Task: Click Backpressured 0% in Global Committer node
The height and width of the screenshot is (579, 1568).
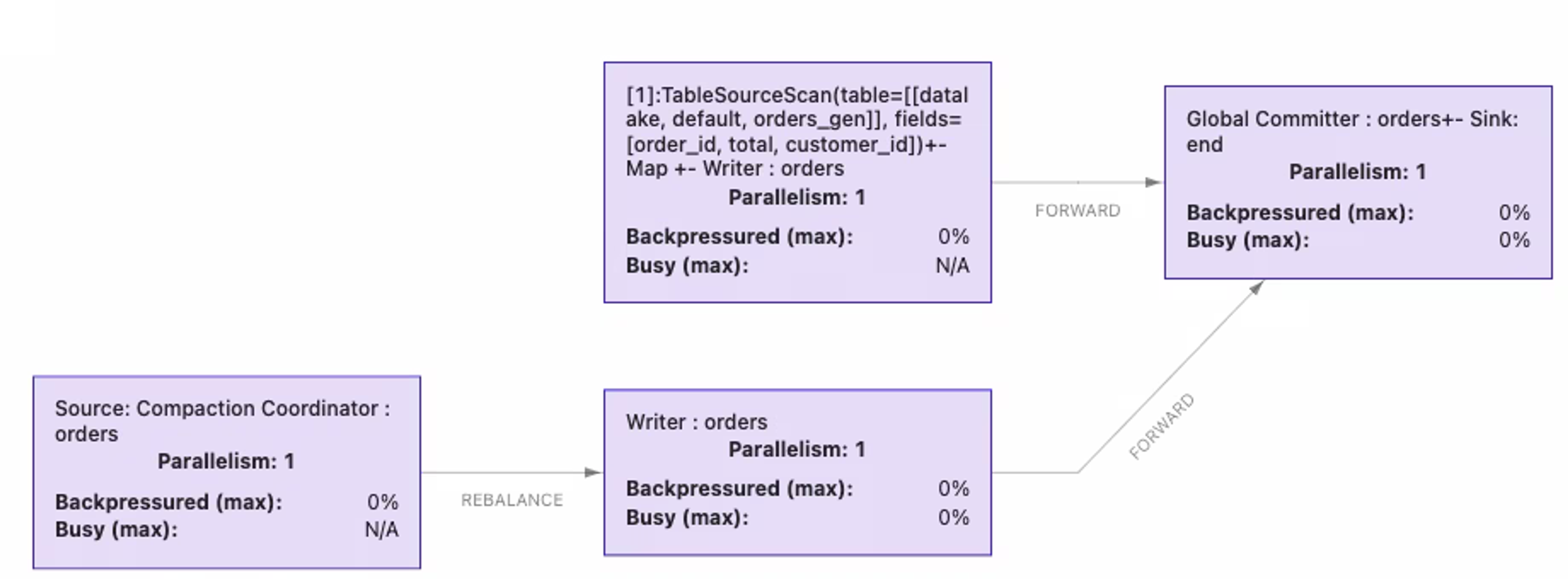Action: coord(1514,212)
